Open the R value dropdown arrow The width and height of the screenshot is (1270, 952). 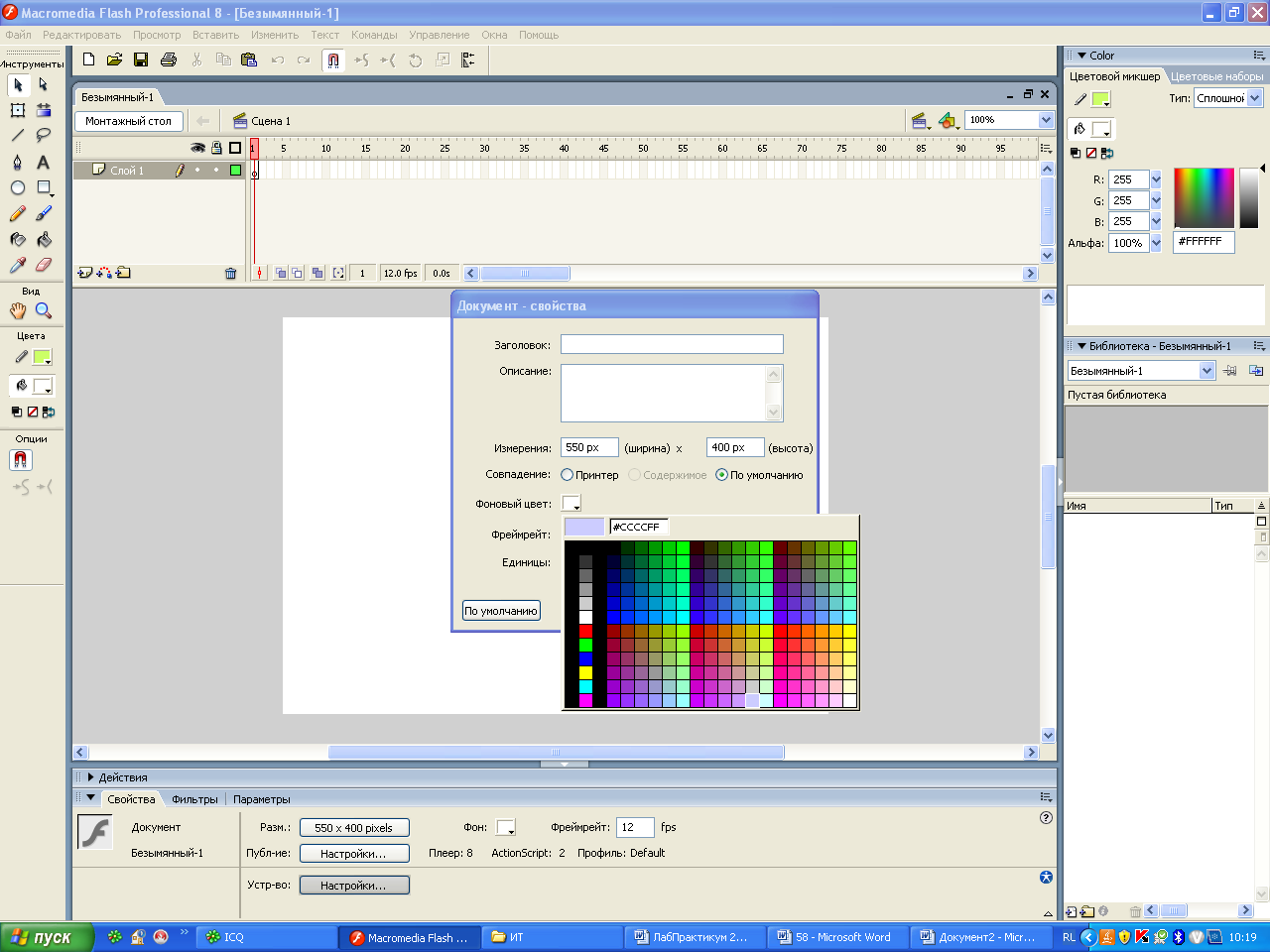pos(1156,179)
